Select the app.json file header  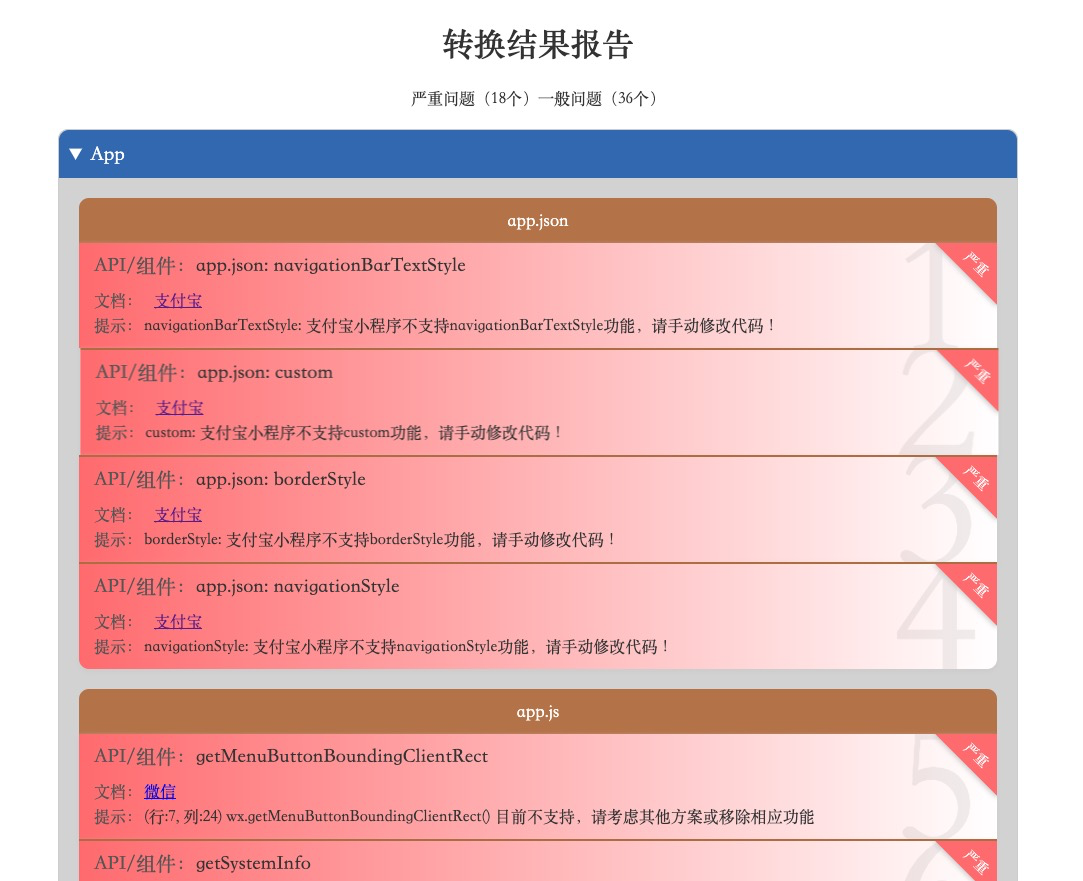(x=538, y=221)
